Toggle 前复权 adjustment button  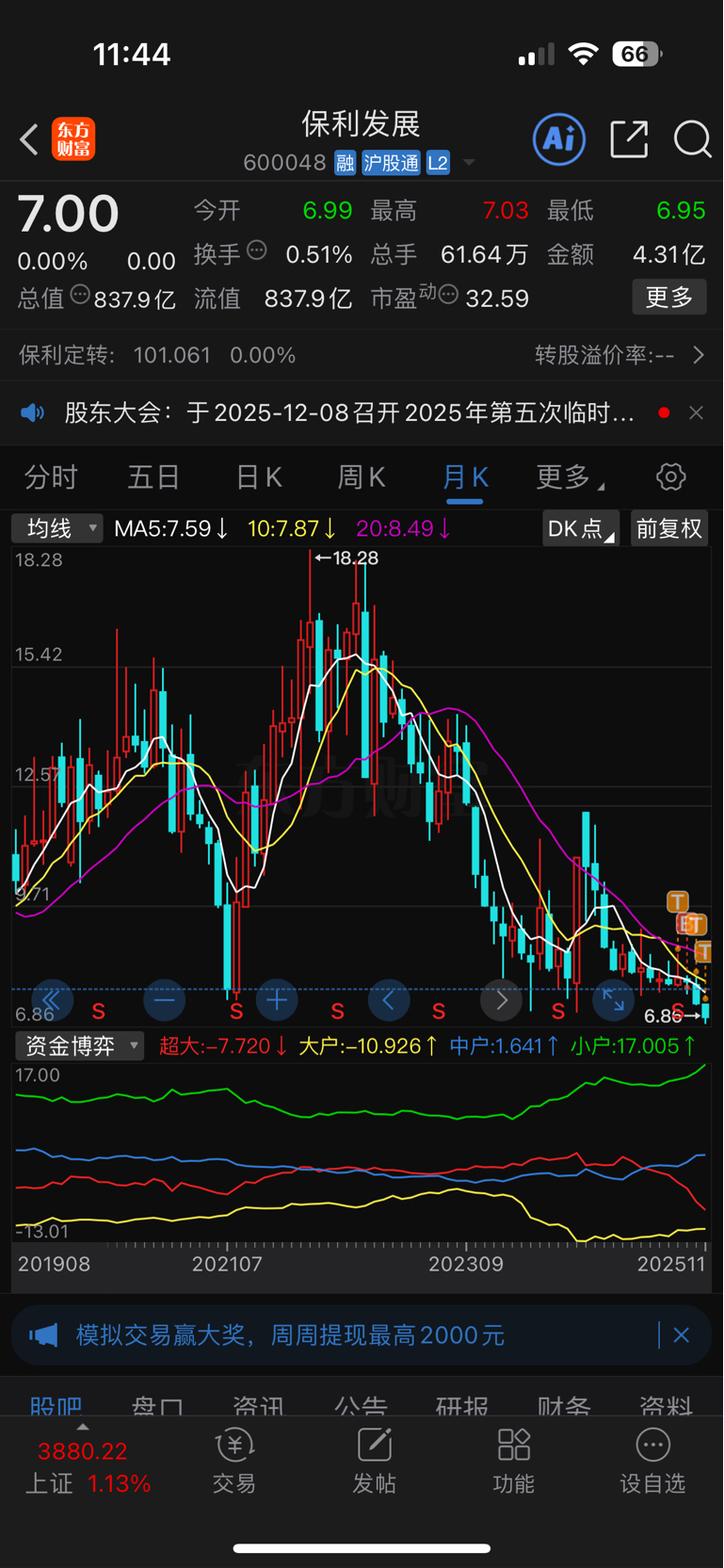click(x=669, y=528)
